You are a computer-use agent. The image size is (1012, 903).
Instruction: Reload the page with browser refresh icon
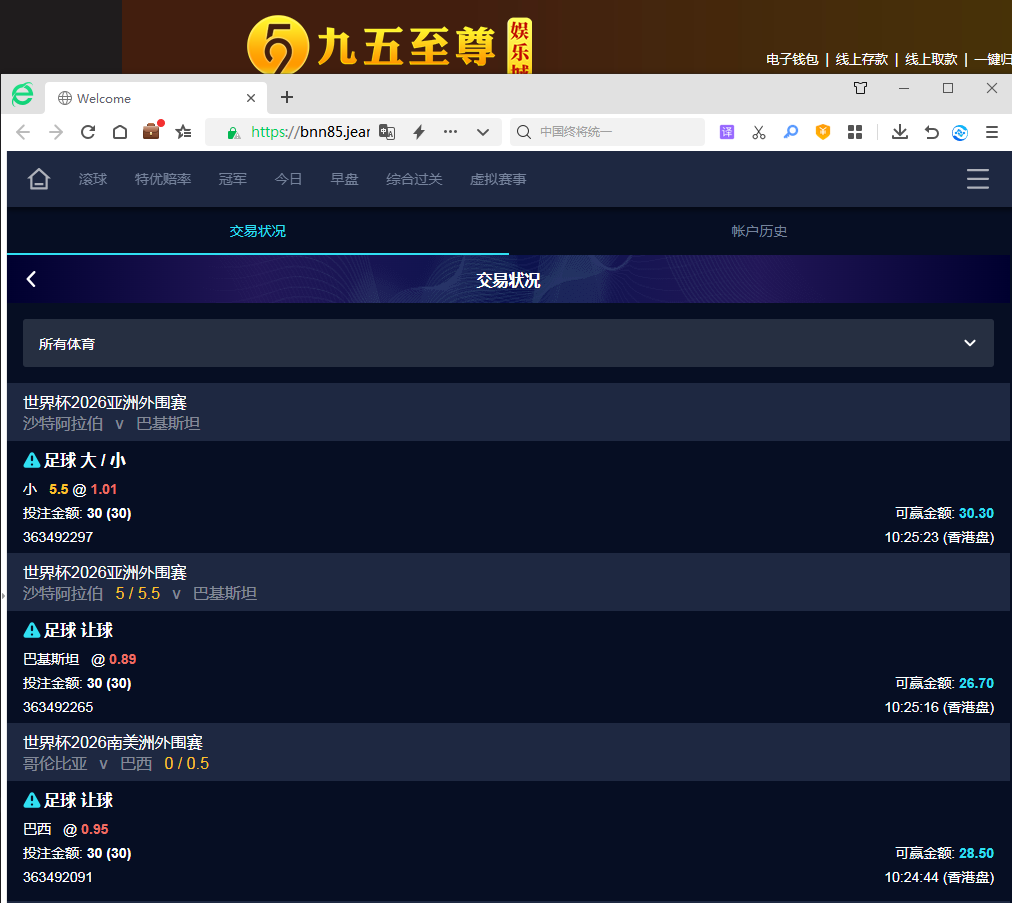point(88,132)
